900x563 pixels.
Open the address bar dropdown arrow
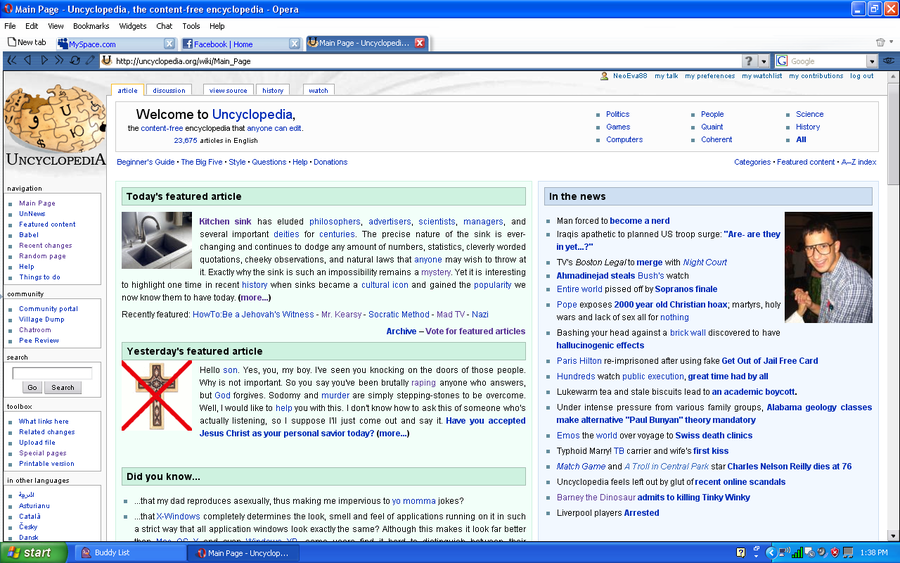763,61
